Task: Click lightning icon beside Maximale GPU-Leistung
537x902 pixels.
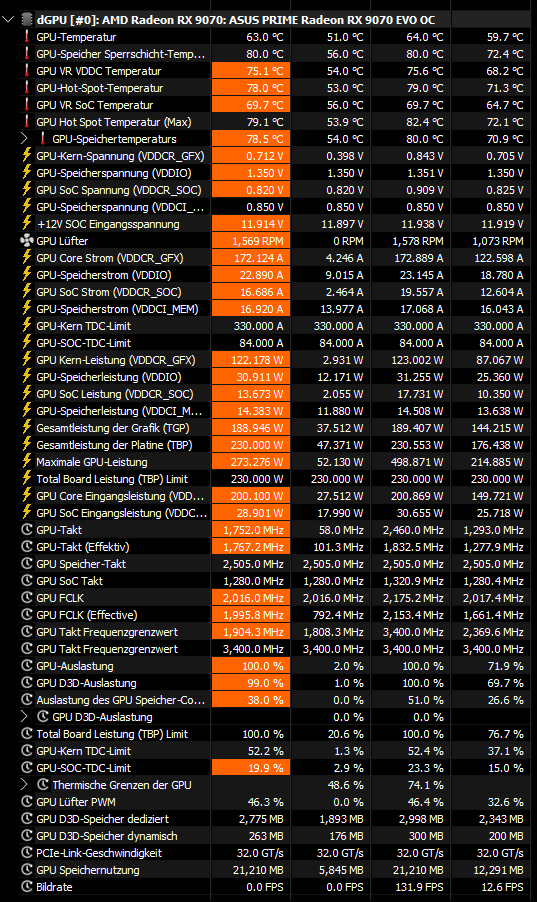Action: coord(26,462)
